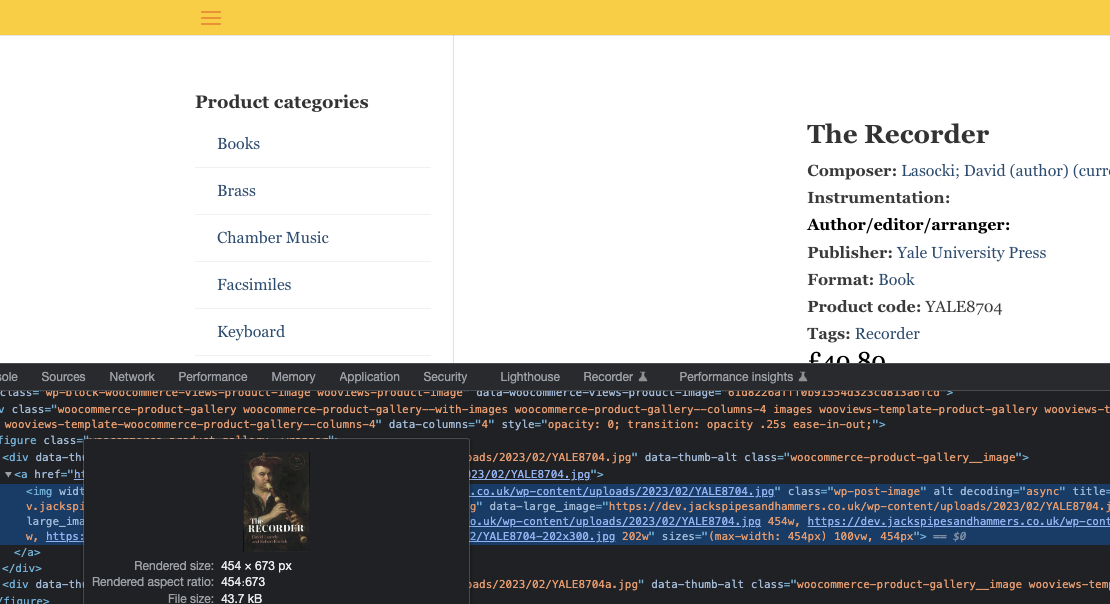This screenshot has height=604, width=1110.
Task: Click the Recorder tag link
Action: pos(887,334)
